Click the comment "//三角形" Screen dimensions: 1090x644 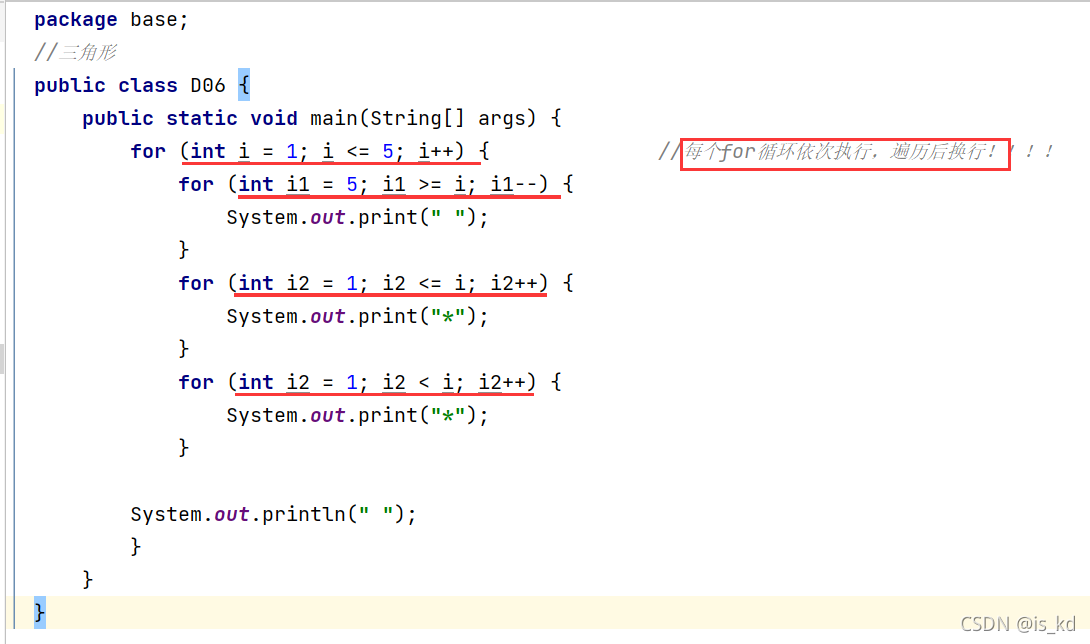coord(75,52)
